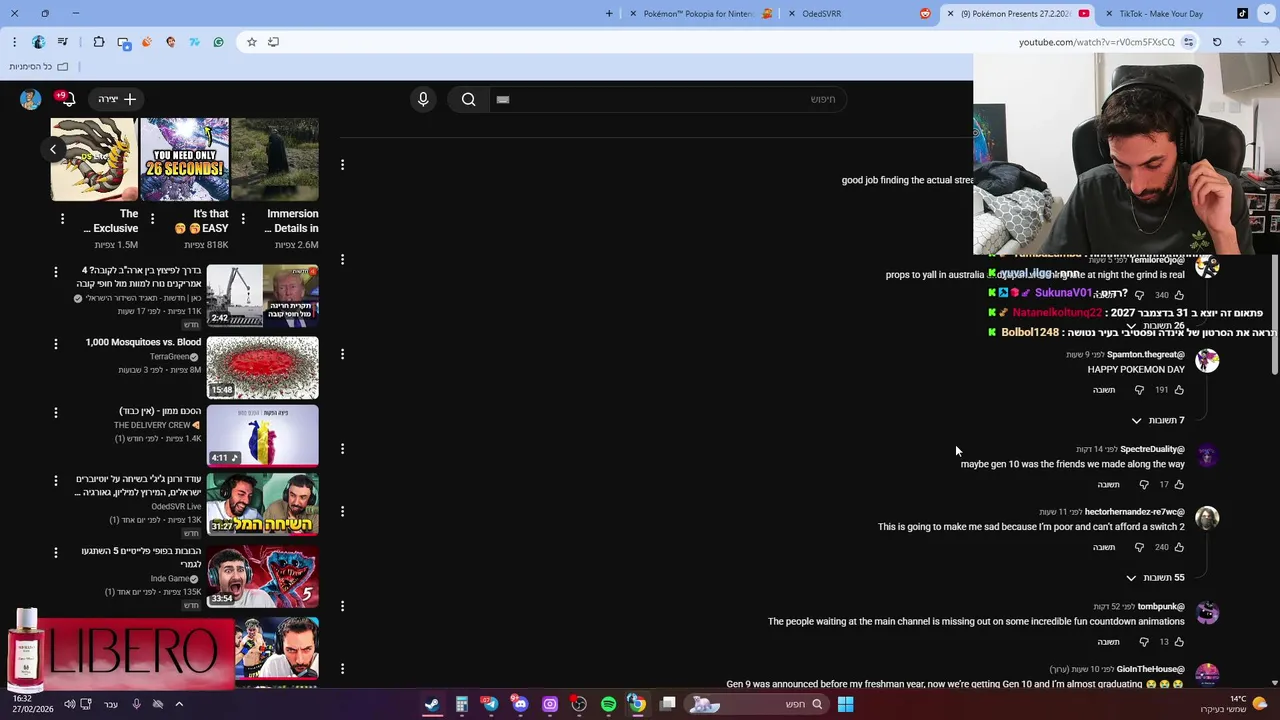Image resolution: width=1280 pixels, height=720 pixels.
Task: Open action menu beside SpectreDuality comment
Action: click(342, 448)
